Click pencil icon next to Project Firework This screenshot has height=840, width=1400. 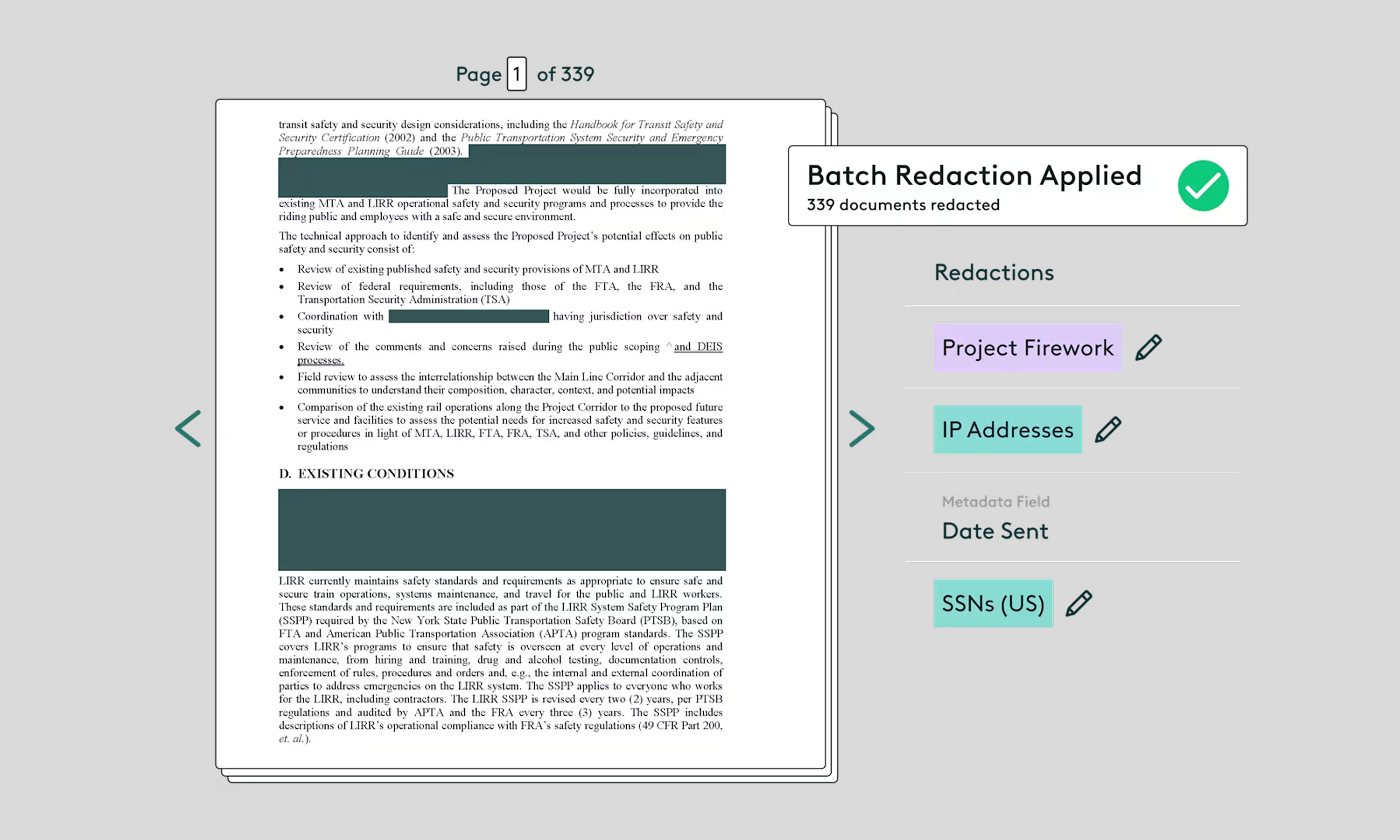pyautogui.click(x=1148, y=348)
